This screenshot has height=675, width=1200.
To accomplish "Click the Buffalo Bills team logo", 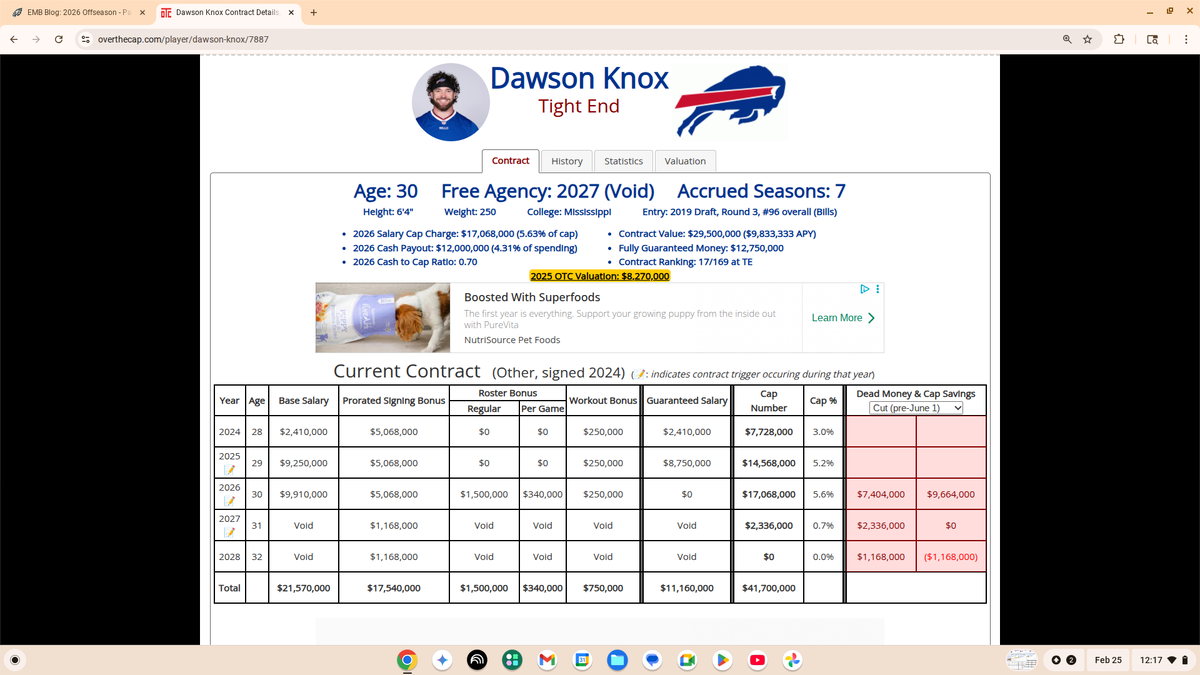I will 729,102.
